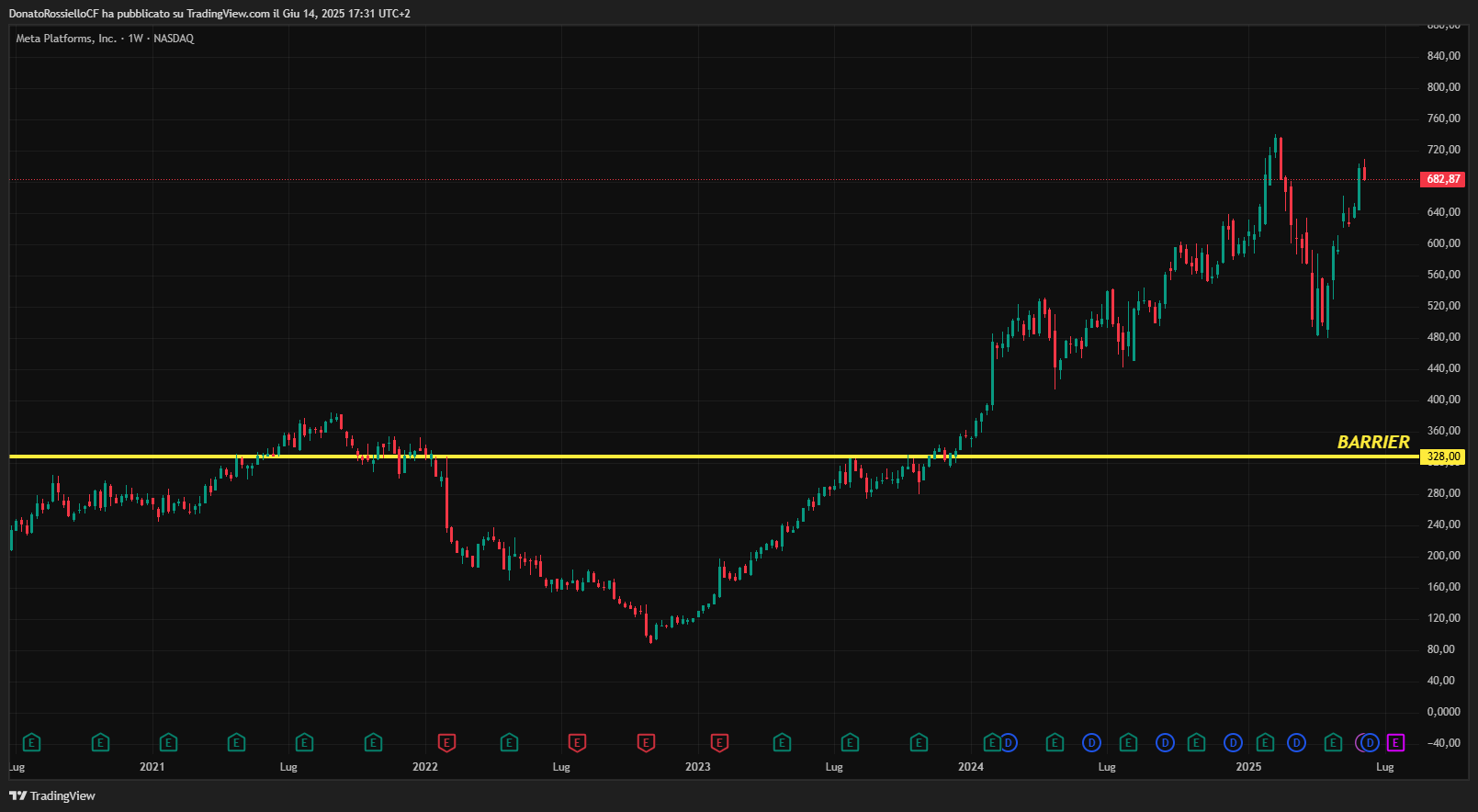Click the green earnings marker just right of 2021
The width and height of the screenshot is (1478, 812).
pos(168,742)
